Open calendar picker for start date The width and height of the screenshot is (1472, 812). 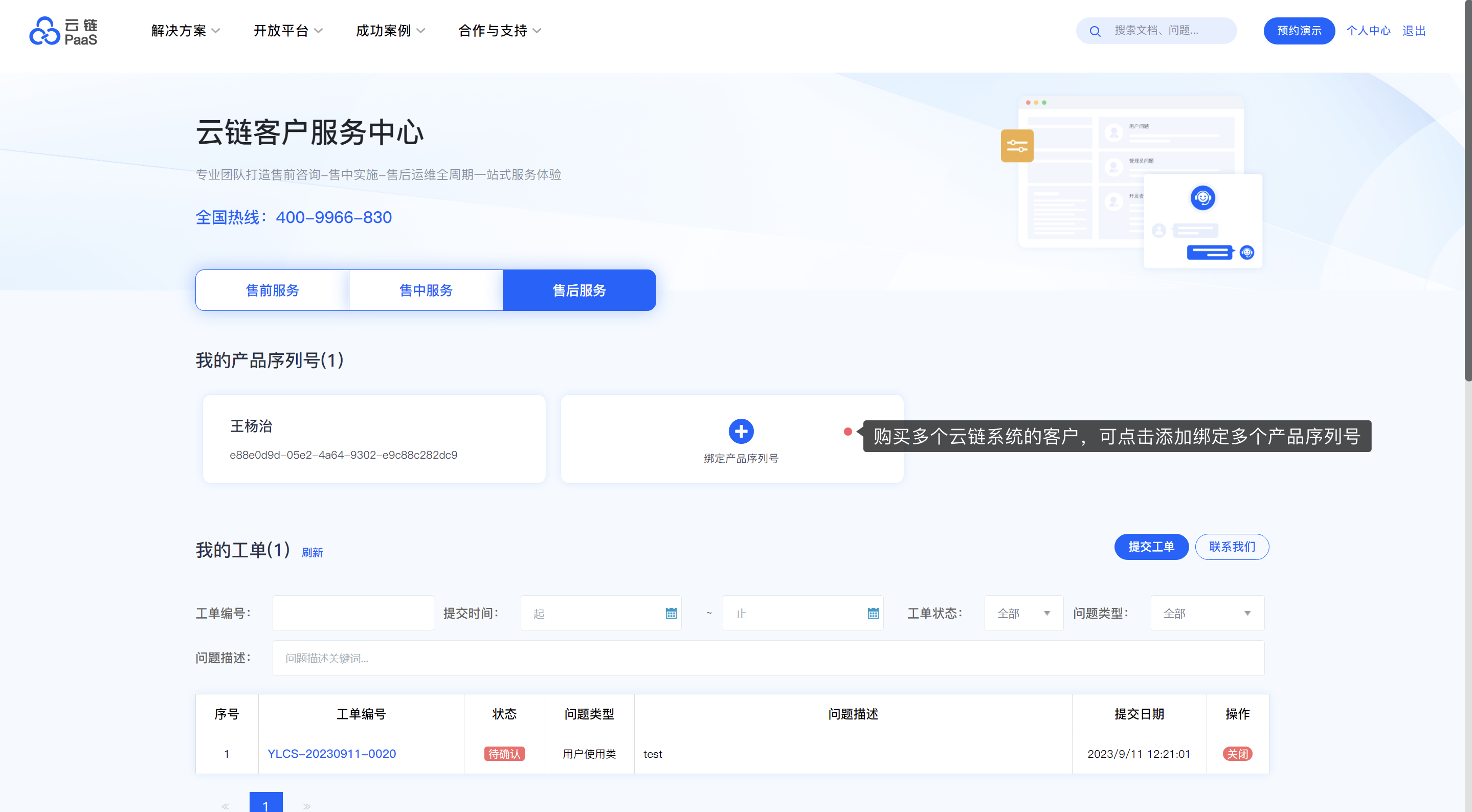pyautogui.click(x=671, y=613)
